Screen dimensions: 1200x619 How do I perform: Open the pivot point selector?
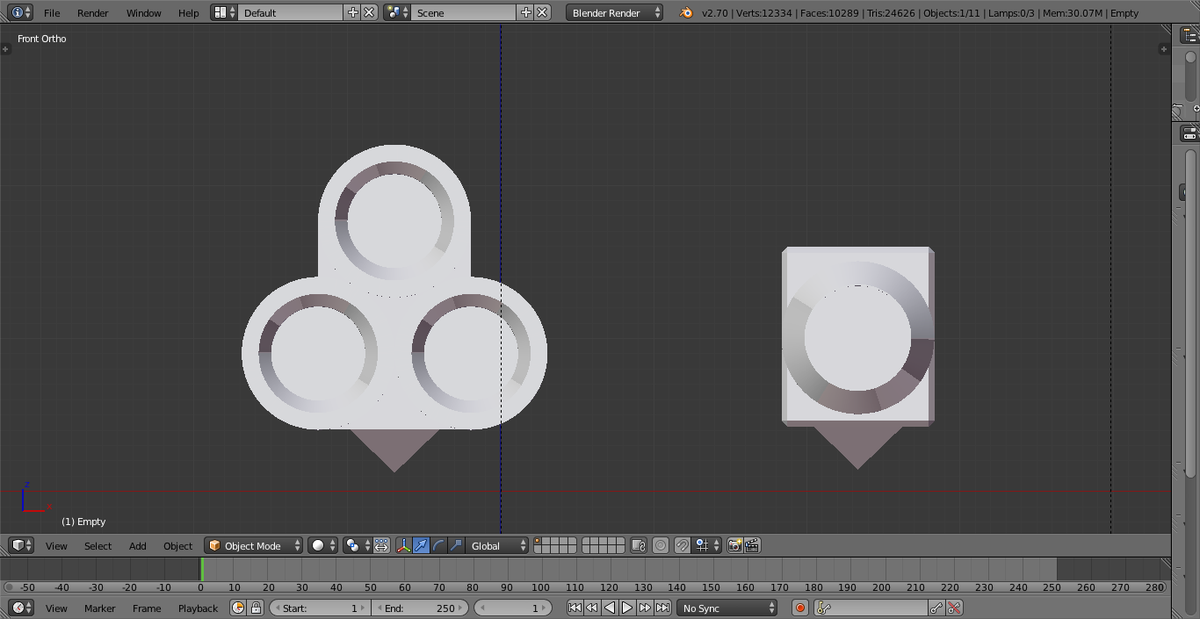coord(356,546)
